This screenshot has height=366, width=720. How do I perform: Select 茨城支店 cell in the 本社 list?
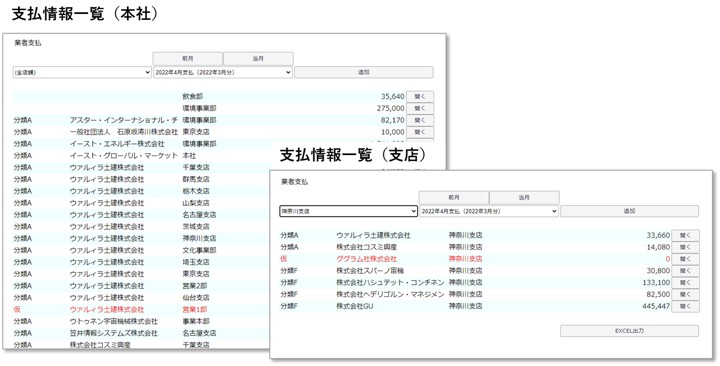pyautogui.click(x=196, y=227)
